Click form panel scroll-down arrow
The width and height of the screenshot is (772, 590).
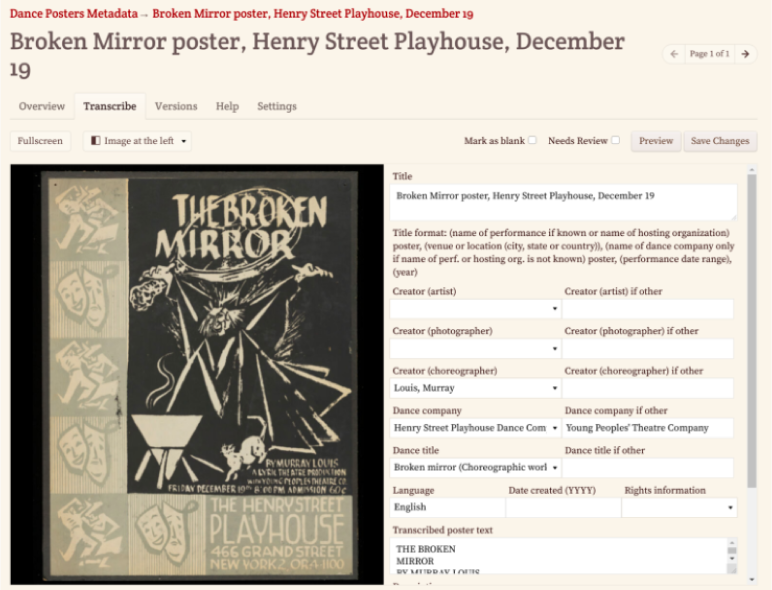pos(751,579)
